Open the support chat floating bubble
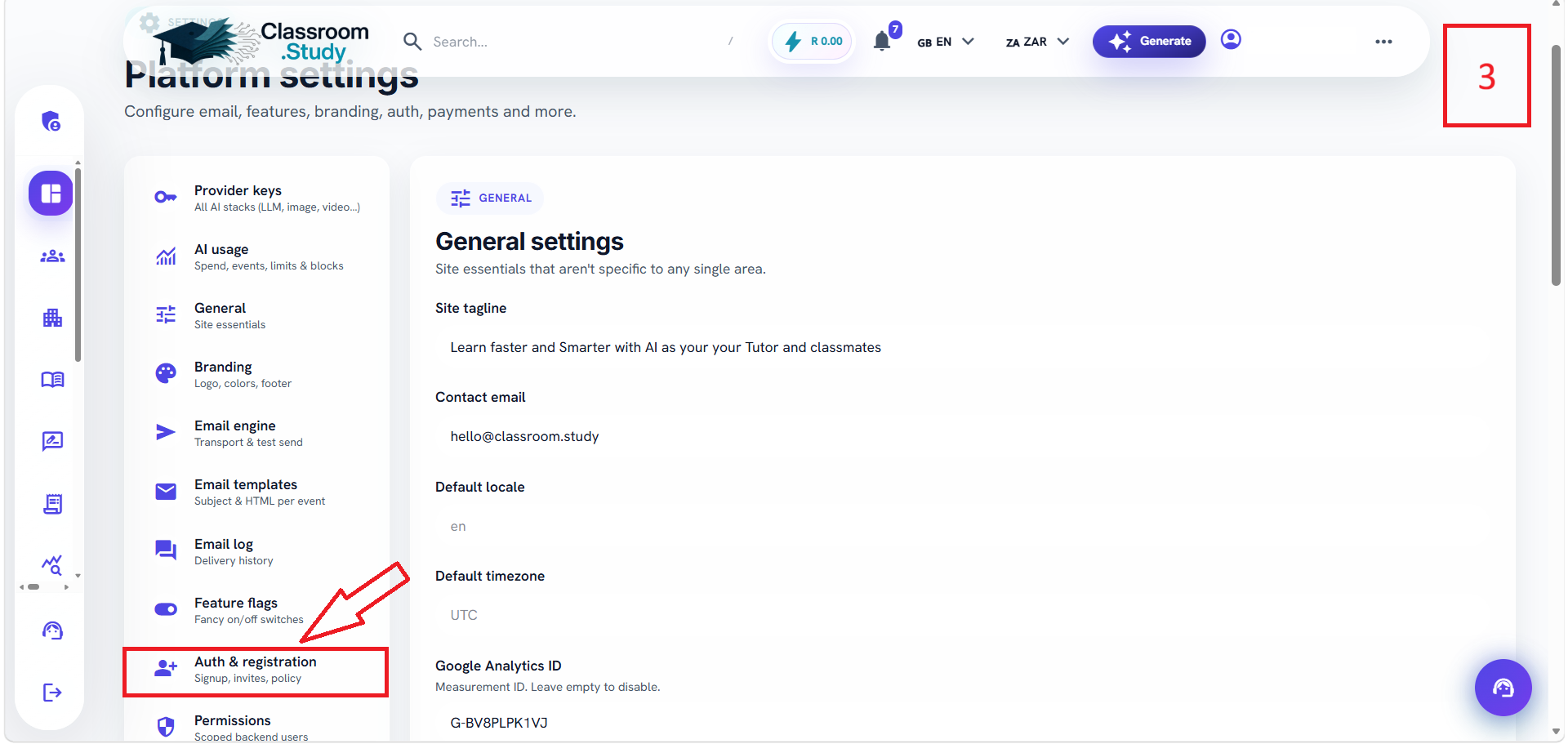1568x744 pixels. click(1503, 688)
